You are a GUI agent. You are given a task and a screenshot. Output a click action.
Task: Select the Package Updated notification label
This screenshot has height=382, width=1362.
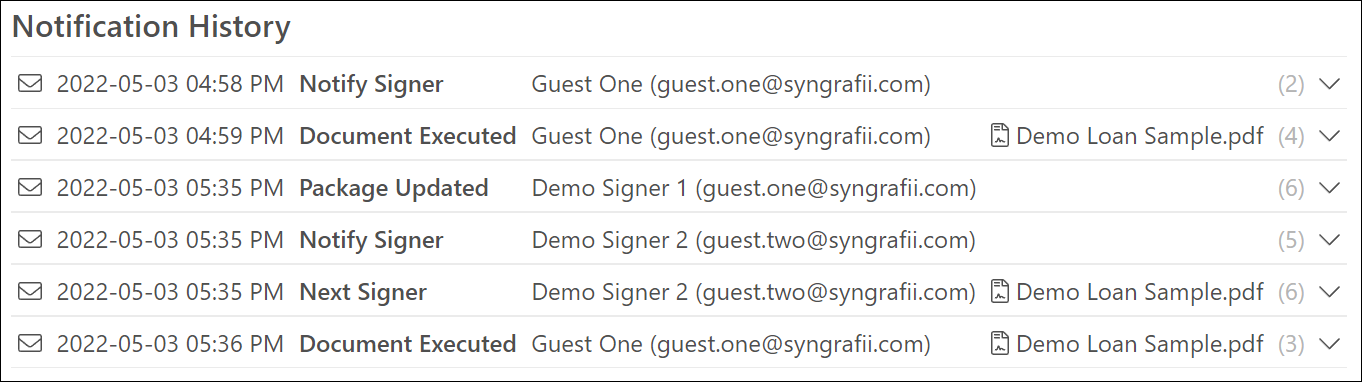point(394,188)
